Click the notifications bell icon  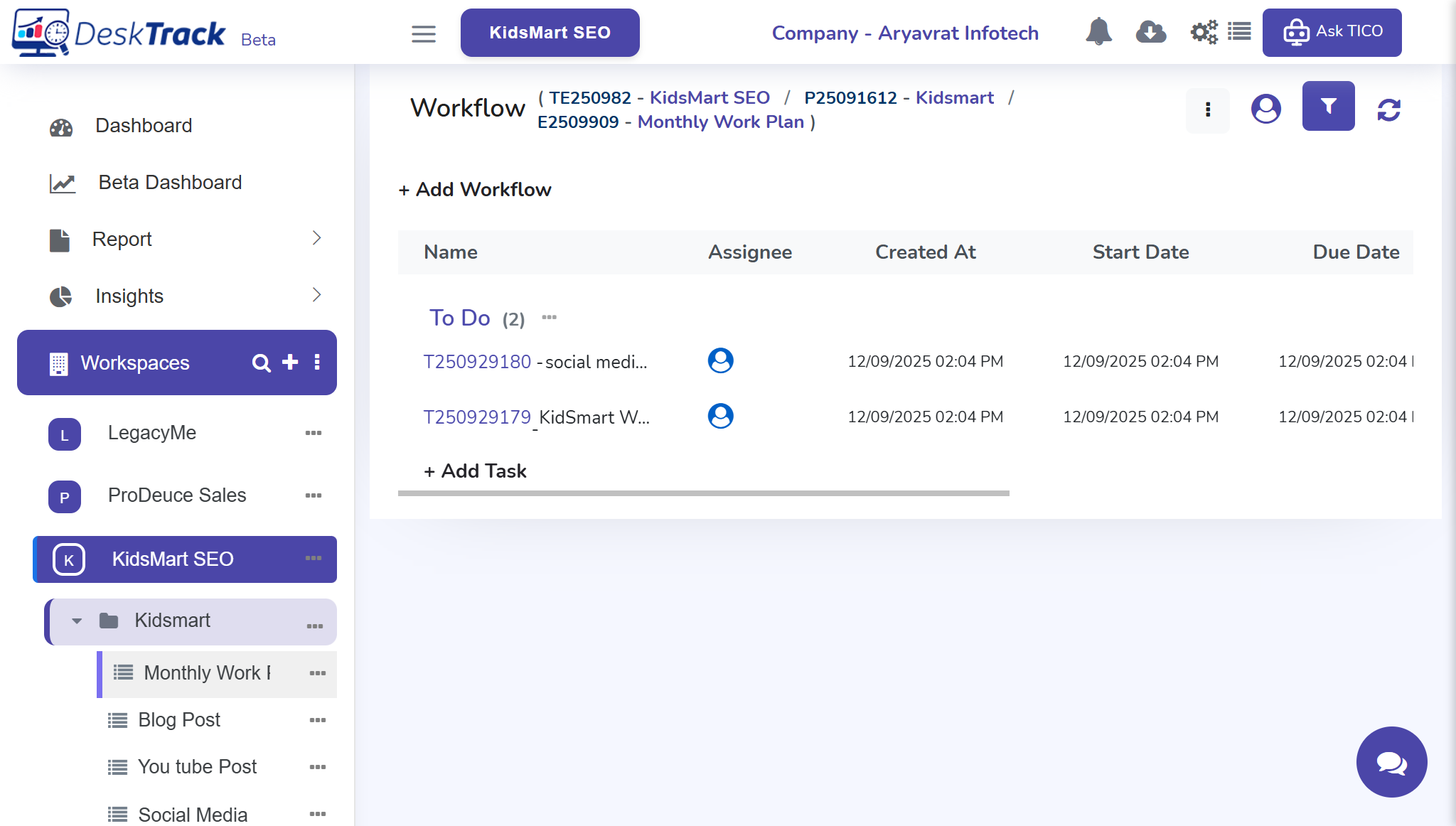point(1098,32)
